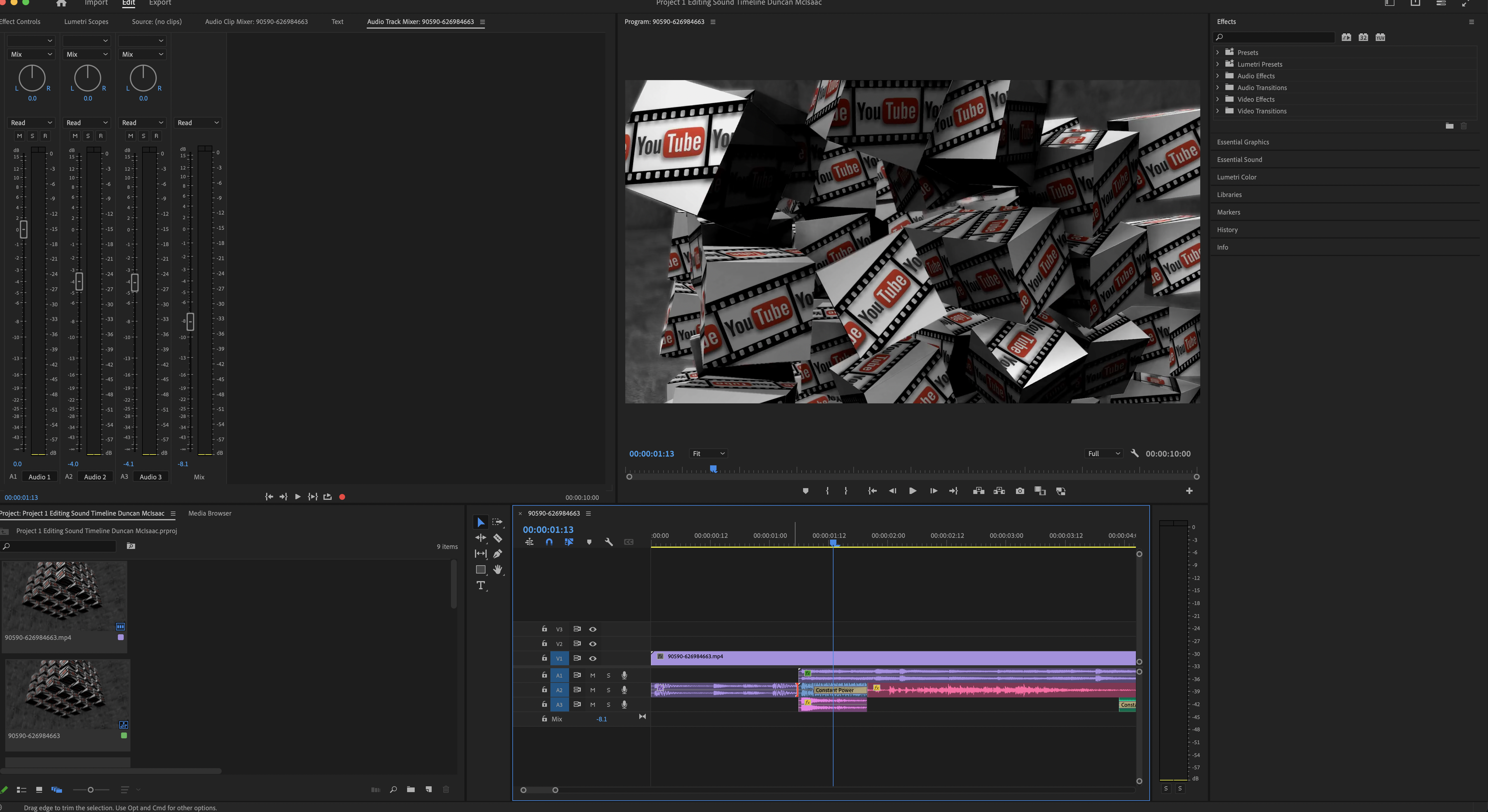Expand the Audio Effects folder
This screenshot has width=1488, height=812.
tap(1218, 76)
